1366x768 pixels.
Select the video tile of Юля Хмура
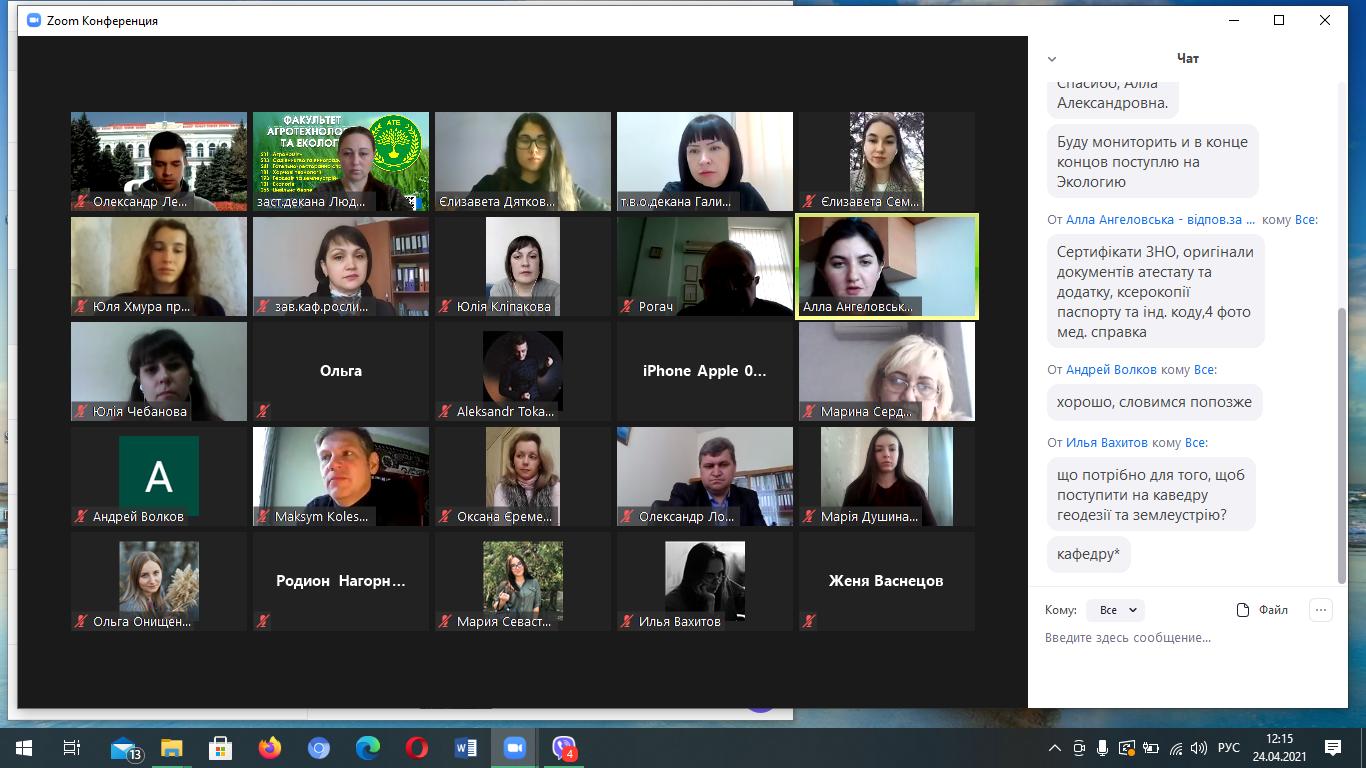click(159, 266)
